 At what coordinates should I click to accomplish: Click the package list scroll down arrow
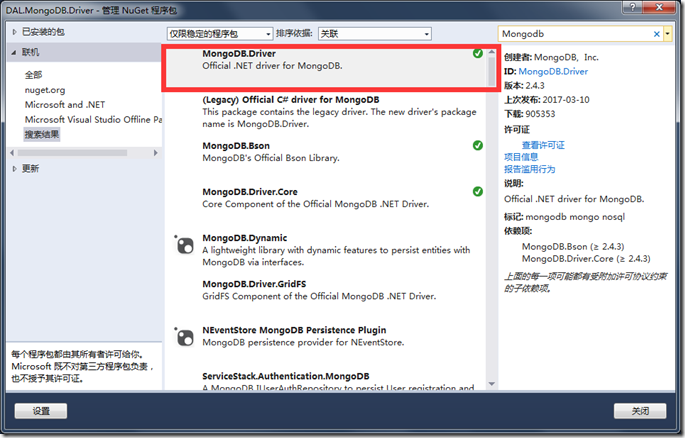[x=491, y=384]
